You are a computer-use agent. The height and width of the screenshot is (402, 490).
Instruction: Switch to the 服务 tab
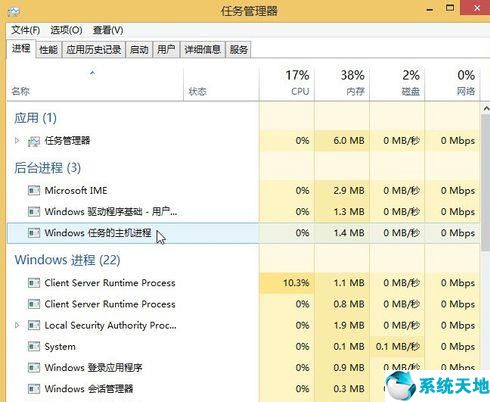coord(239,50)
